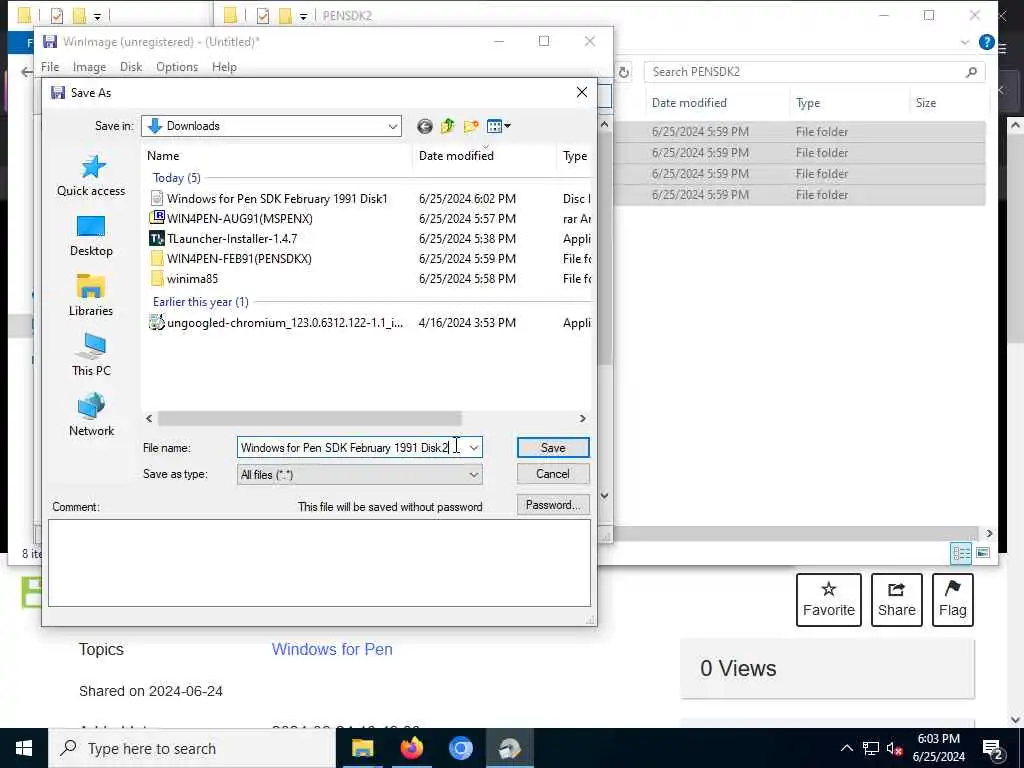Switch Explorer to large icons view
Image resolution: width=1024 pixels, height=768 pixels.
coord(983,554)
